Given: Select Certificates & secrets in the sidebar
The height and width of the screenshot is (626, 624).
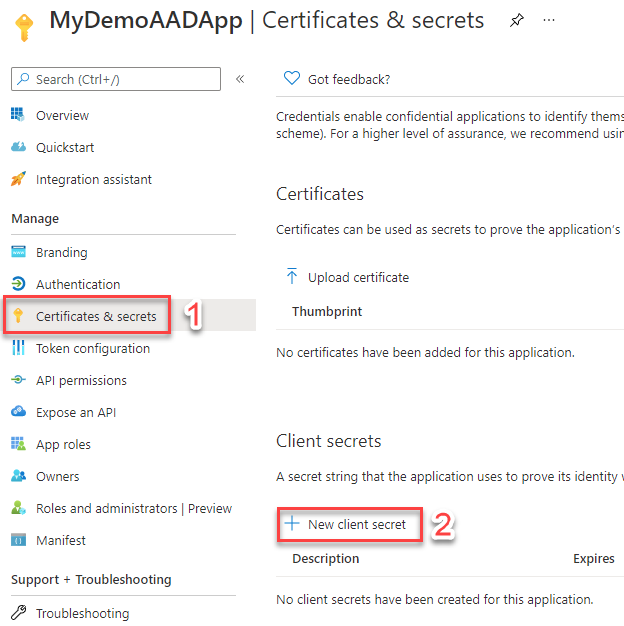Looking at the screenshot, I should 96,316.
